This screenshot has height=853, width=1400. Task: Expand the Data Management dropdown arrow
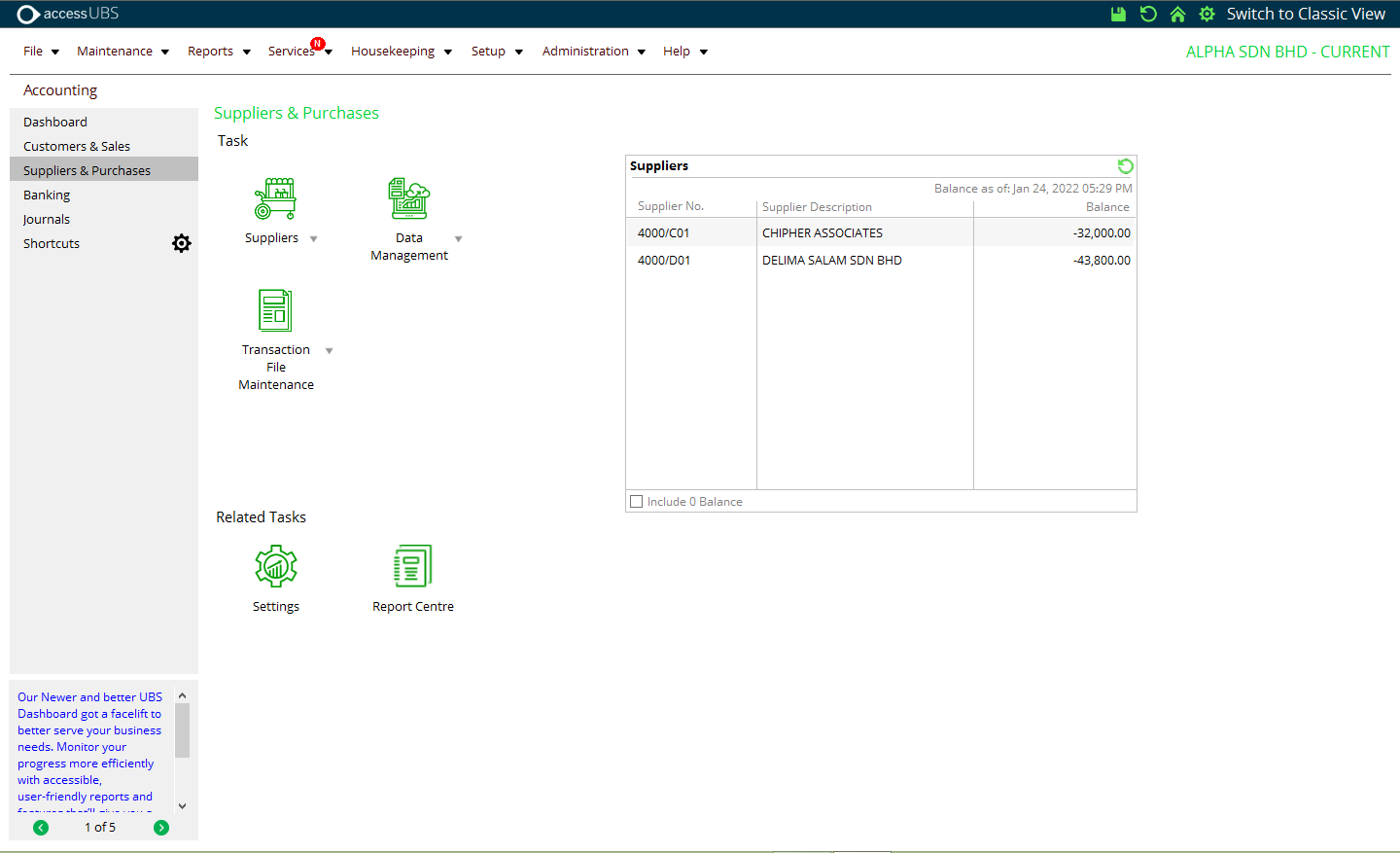pos(458,239)
